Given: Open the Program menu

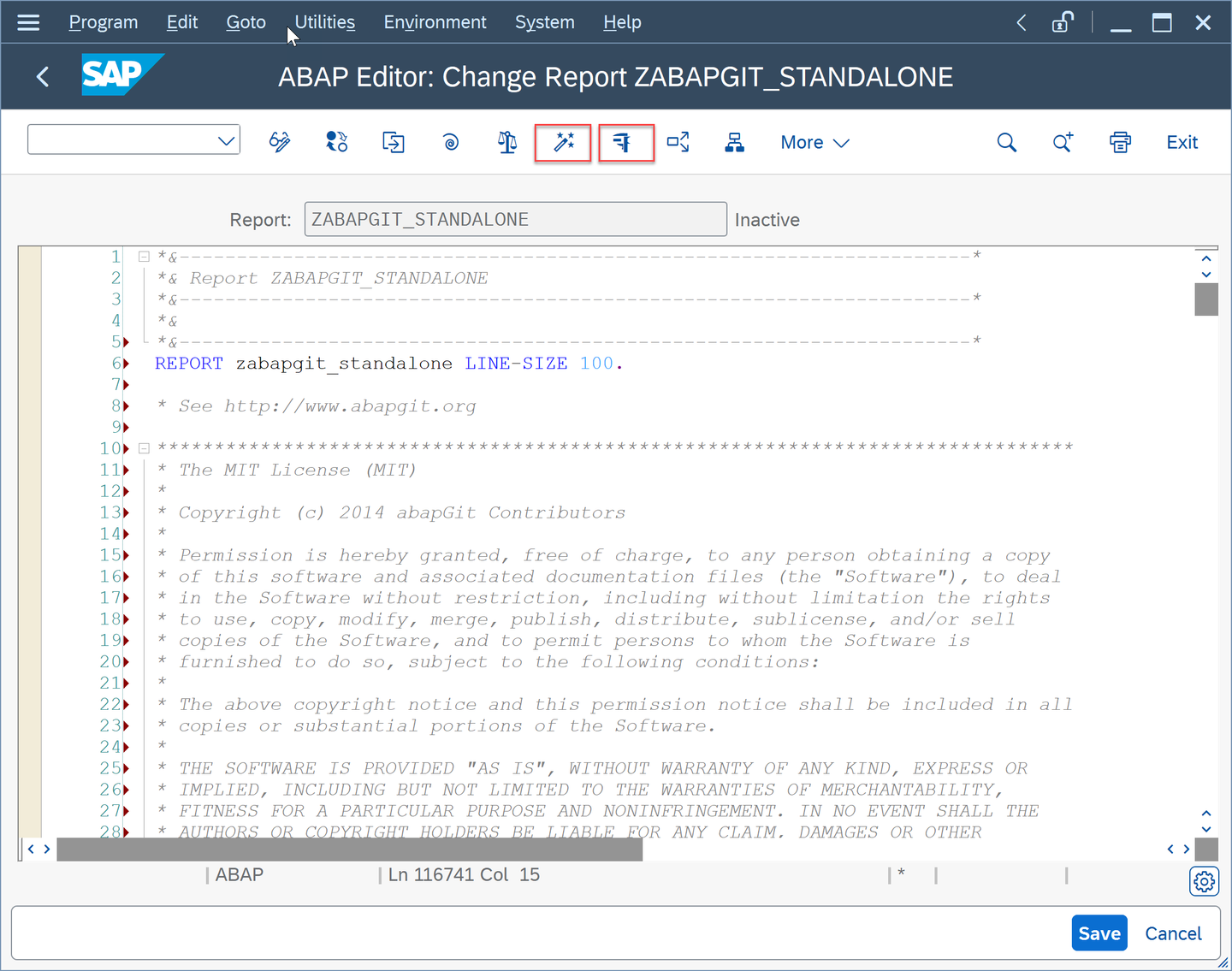Looking at the screenshot, I should pos(104,22).
